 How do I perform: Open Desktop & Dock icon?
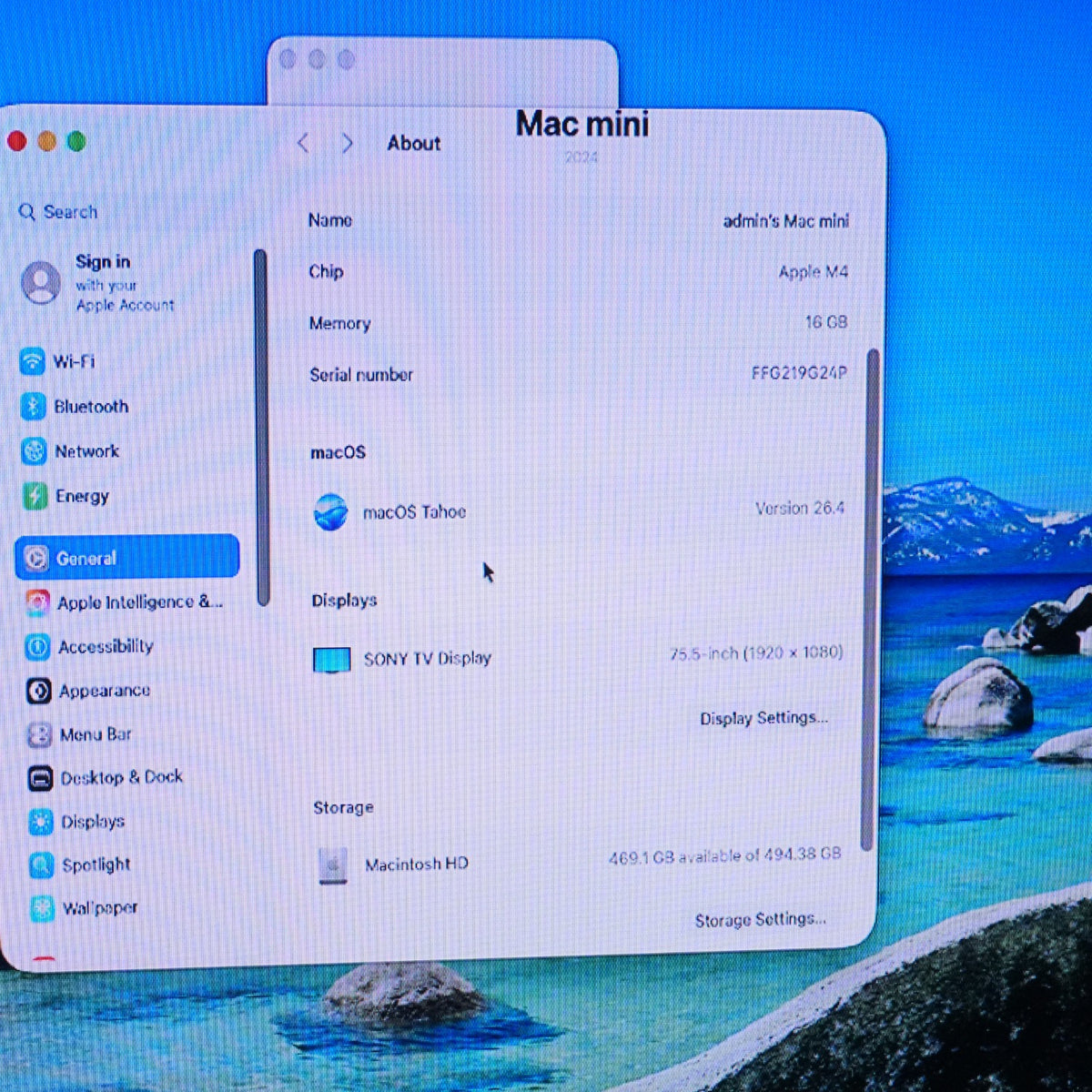(x=40, y=778)
